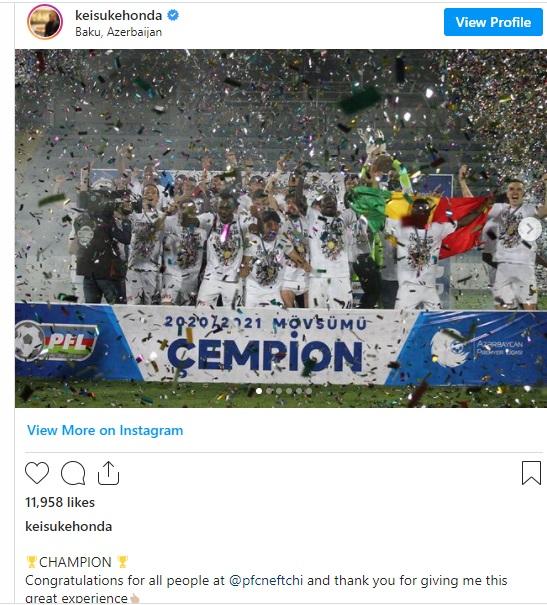View the 11,958 likes list
This screenshot has width=547, height=605.
click(x=60, y=502)
